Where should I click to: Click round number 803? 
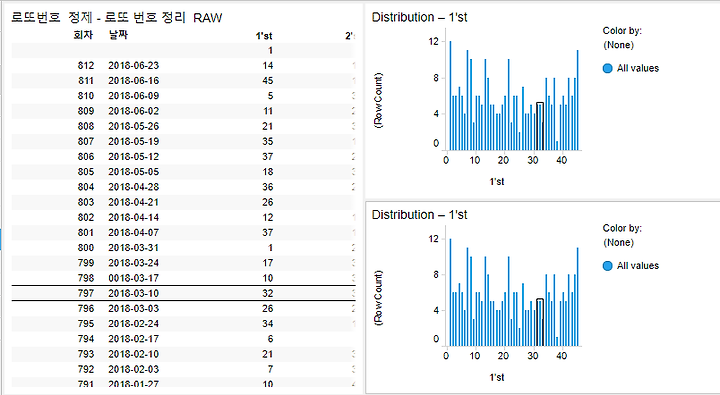pos(86,202)
